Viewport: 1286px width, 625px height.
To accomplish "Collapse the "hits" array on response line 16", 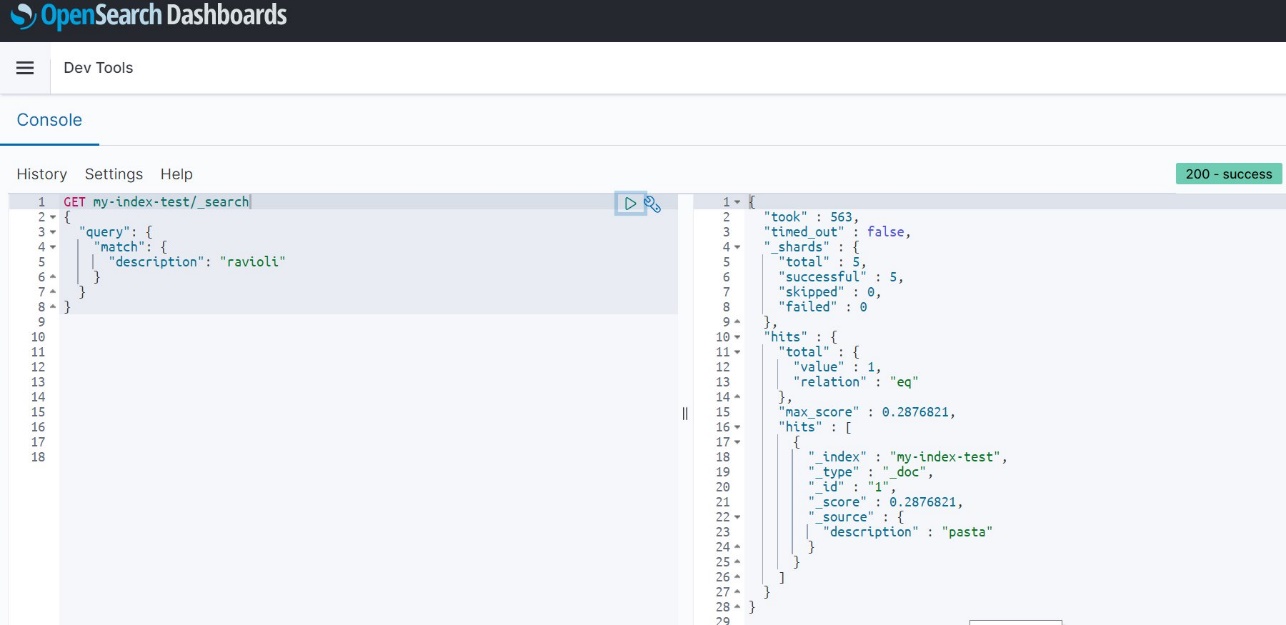I will pos(738,427).
